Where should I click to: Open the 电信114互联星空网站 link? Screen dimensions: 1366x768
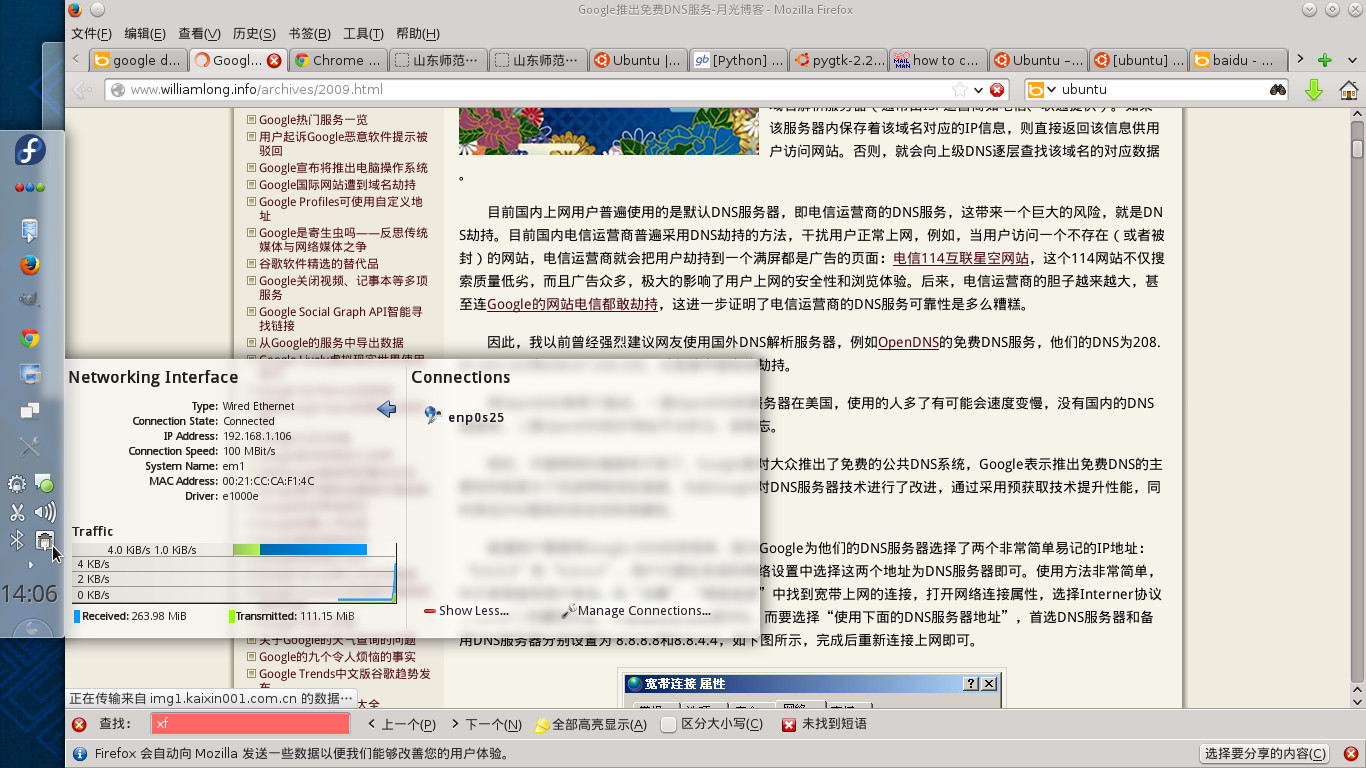click(x=961, y=258)
